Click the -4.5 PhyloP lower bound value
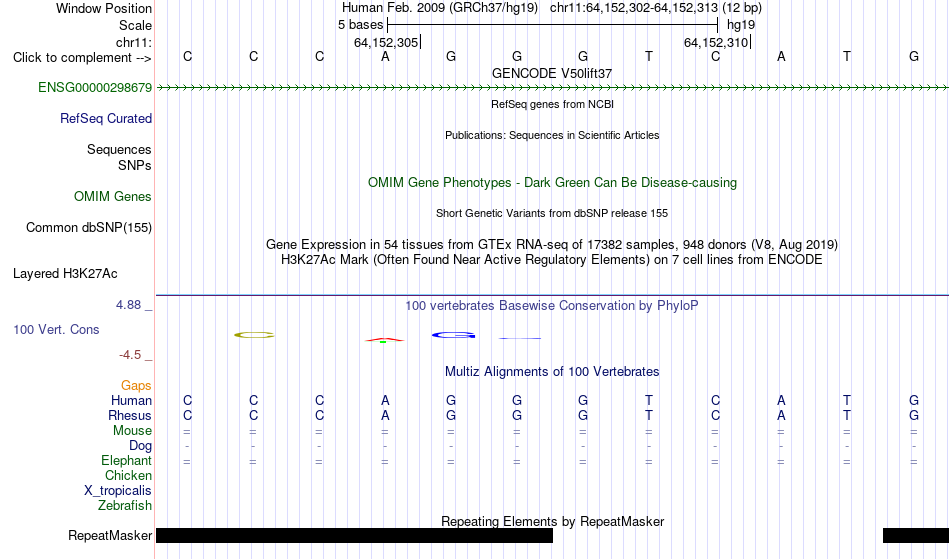Screen dimensions: 950x559 (x=130, y=355)
